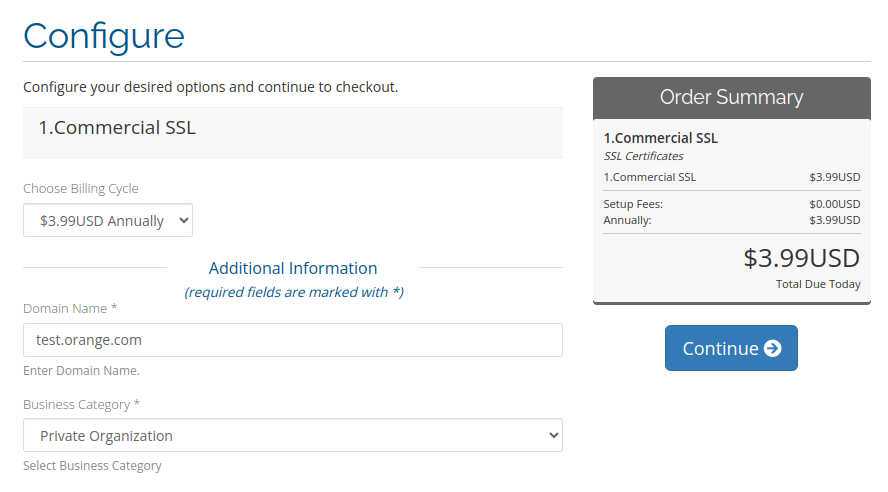Viewport: 888px width, 492px height.
Task: Click chevron on Private Organization select box
Action: click(x=553, y=435)
